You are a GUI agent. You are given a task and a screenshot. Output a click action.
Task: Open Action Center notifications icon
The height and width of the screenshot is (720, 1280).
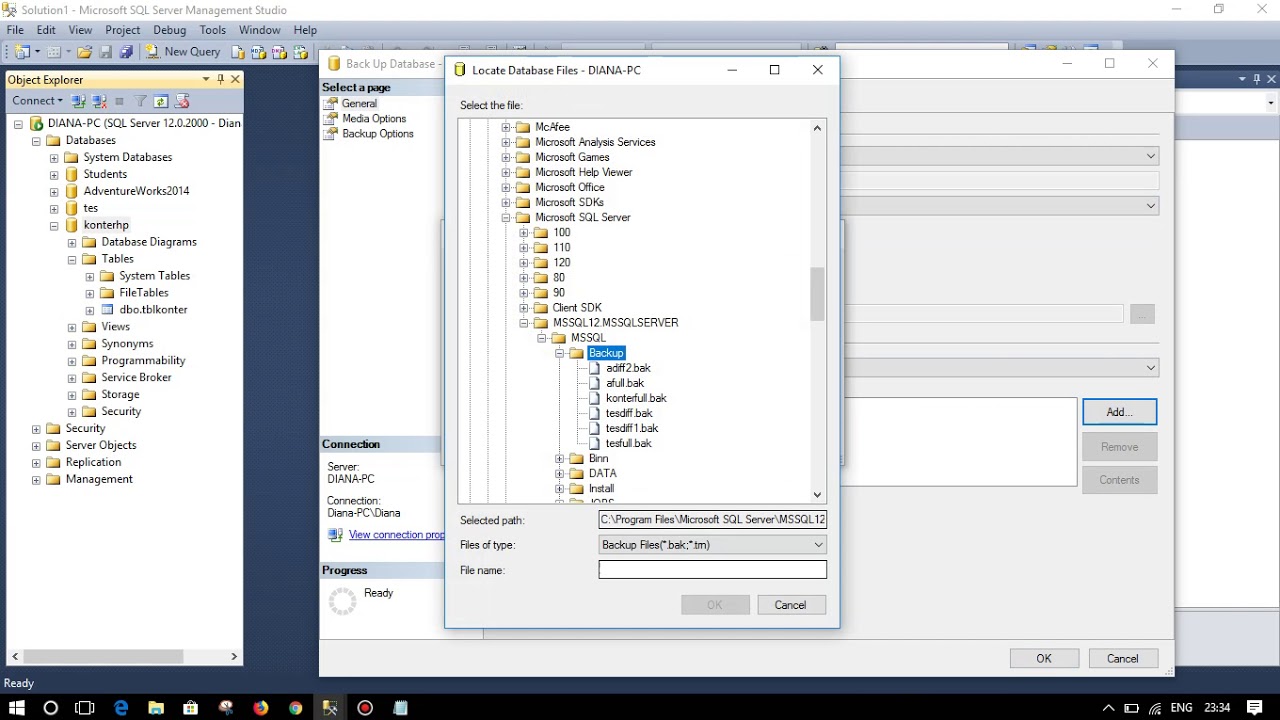point(1255,708)
